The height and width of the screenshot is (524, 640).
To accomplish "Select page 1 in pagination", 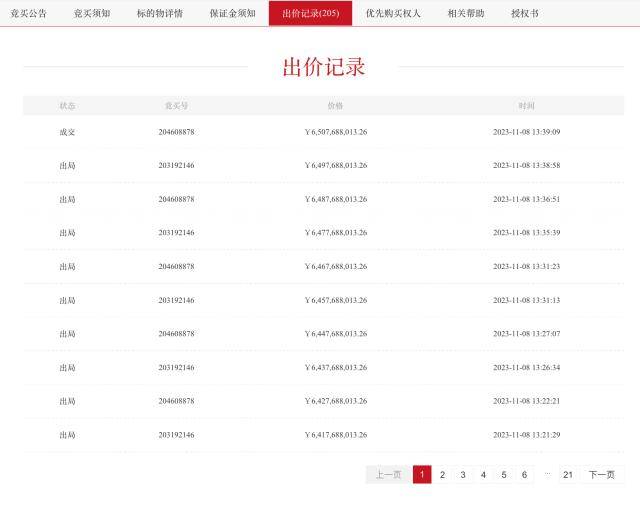I will tap(422, 475).
